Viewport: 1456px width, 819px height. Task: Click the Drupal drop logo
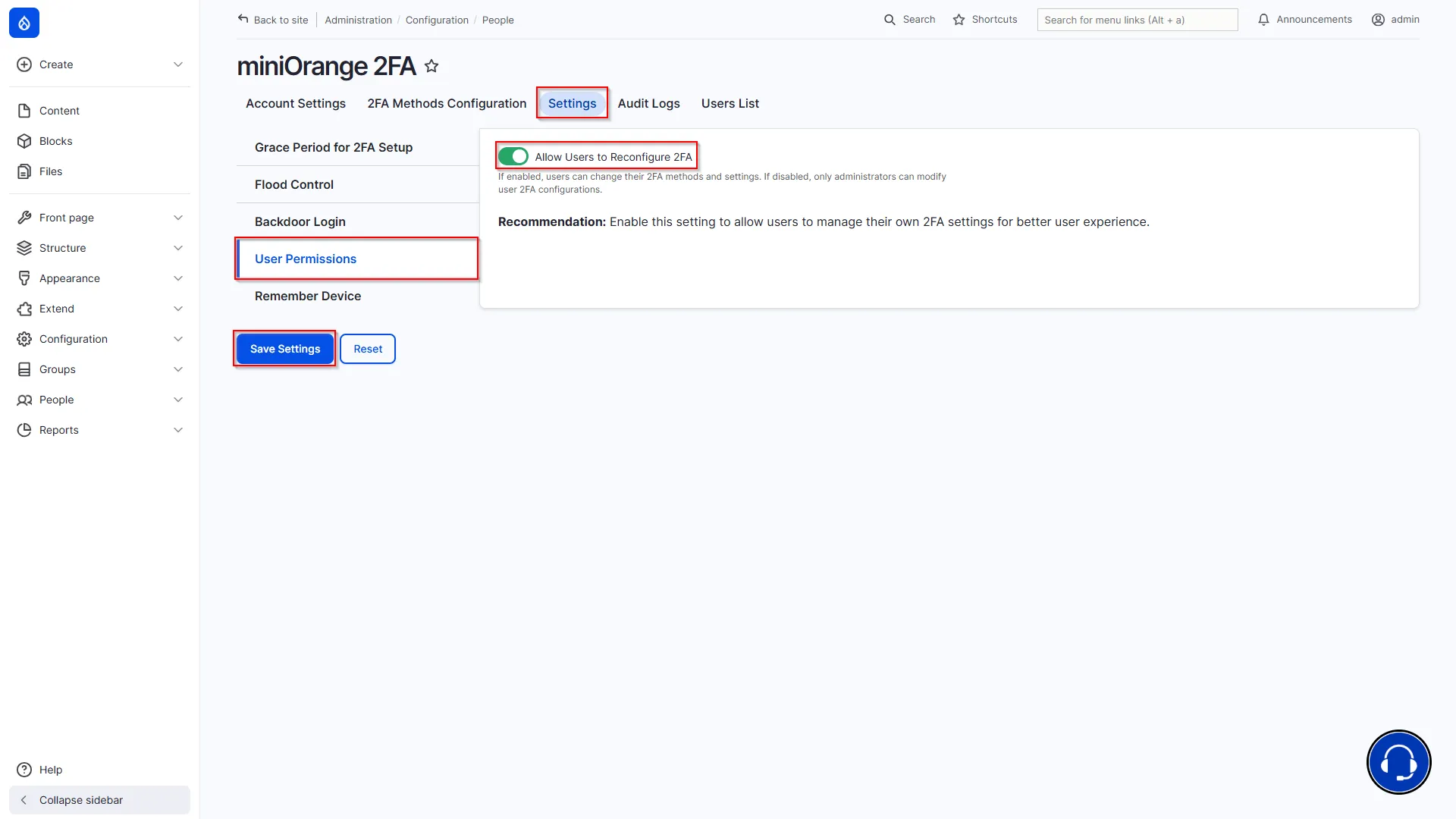click(x=24, y=23)
